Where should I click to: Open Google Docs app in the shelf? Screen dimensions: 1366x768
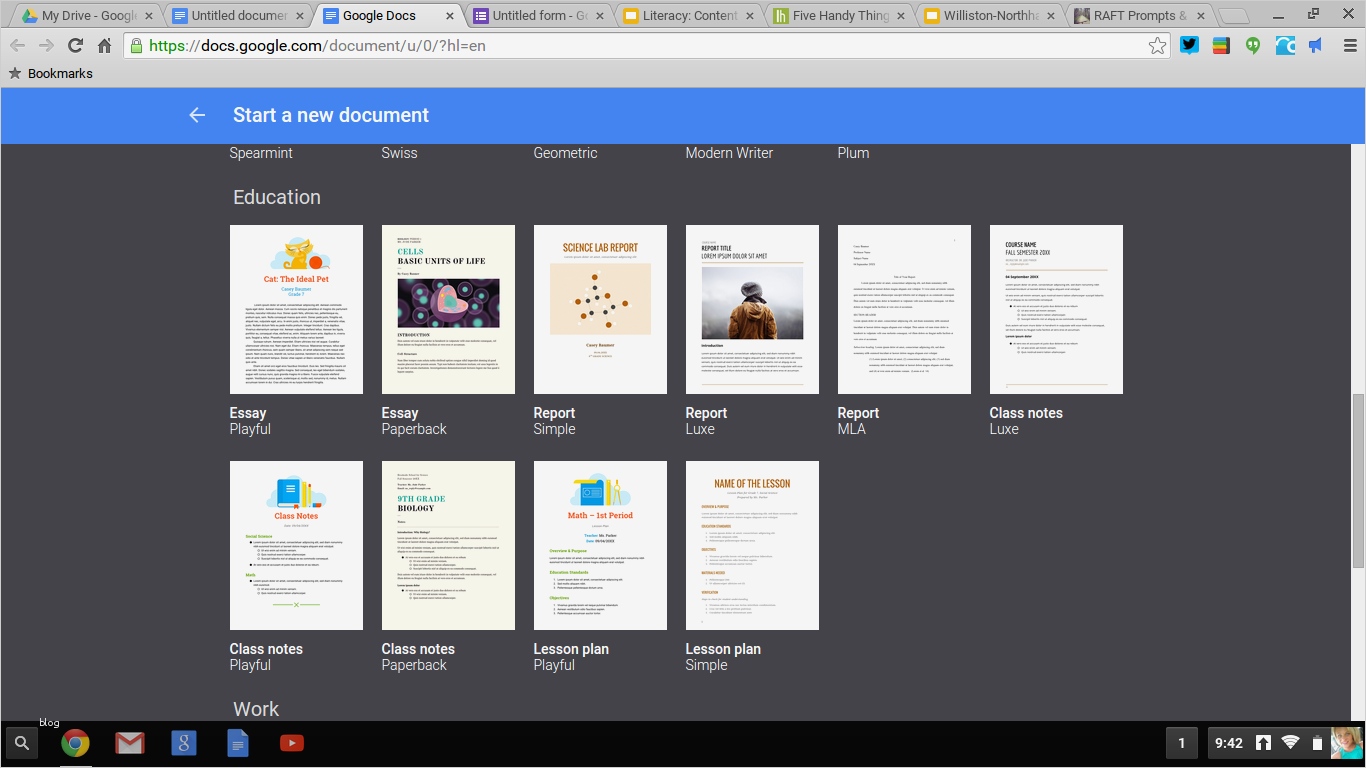pos(237,743)
